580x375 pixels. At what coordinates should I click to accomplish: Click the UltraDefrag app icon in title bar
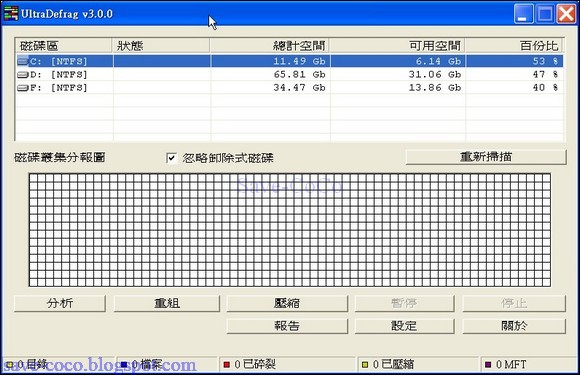(10, 13)
